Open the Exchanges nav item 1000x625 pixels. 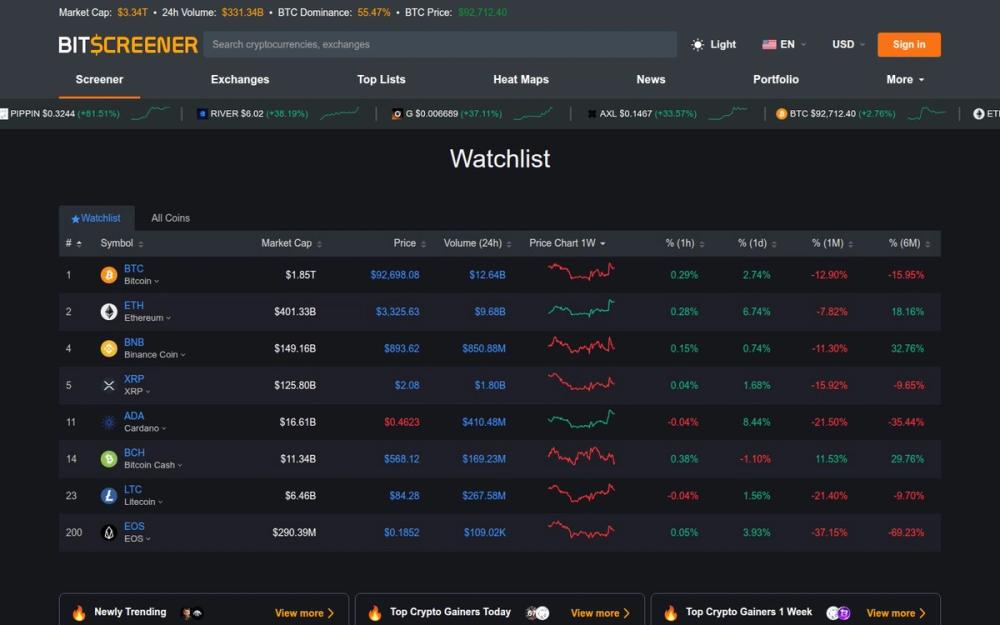[x=240, y=80]
